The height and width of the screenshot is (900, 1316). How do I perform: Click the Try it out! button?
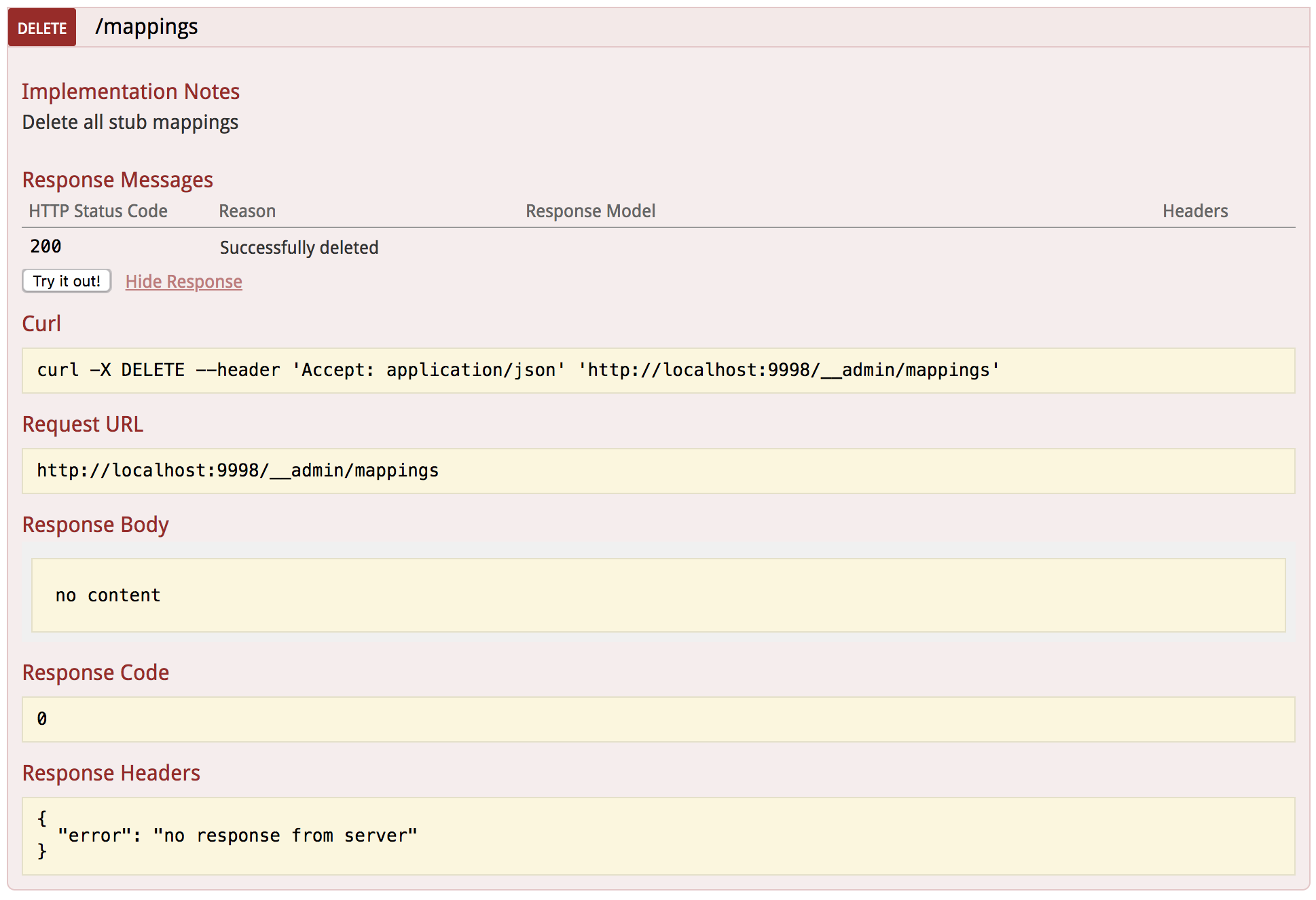pyautogui.click(x=66, y=281)
